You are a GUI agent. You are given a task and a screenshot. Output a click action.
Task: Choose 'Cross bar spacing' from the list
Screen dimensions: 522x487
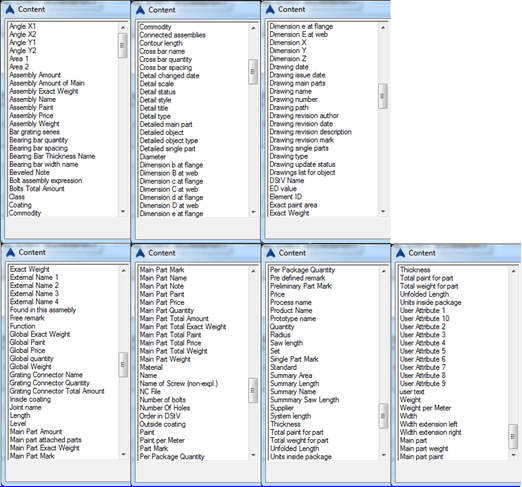[x=166, y=67]
